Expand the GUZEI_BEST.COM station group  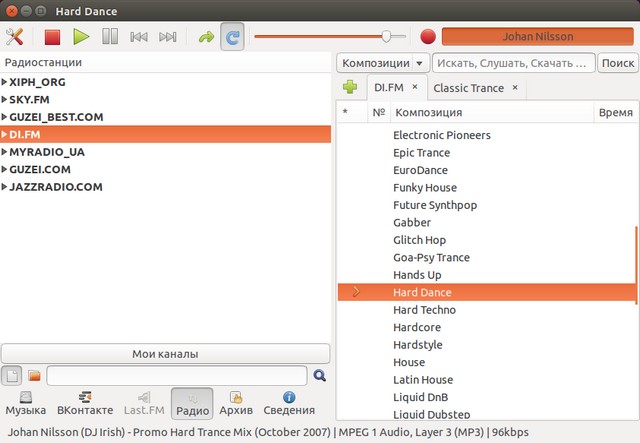pos(4,117)
